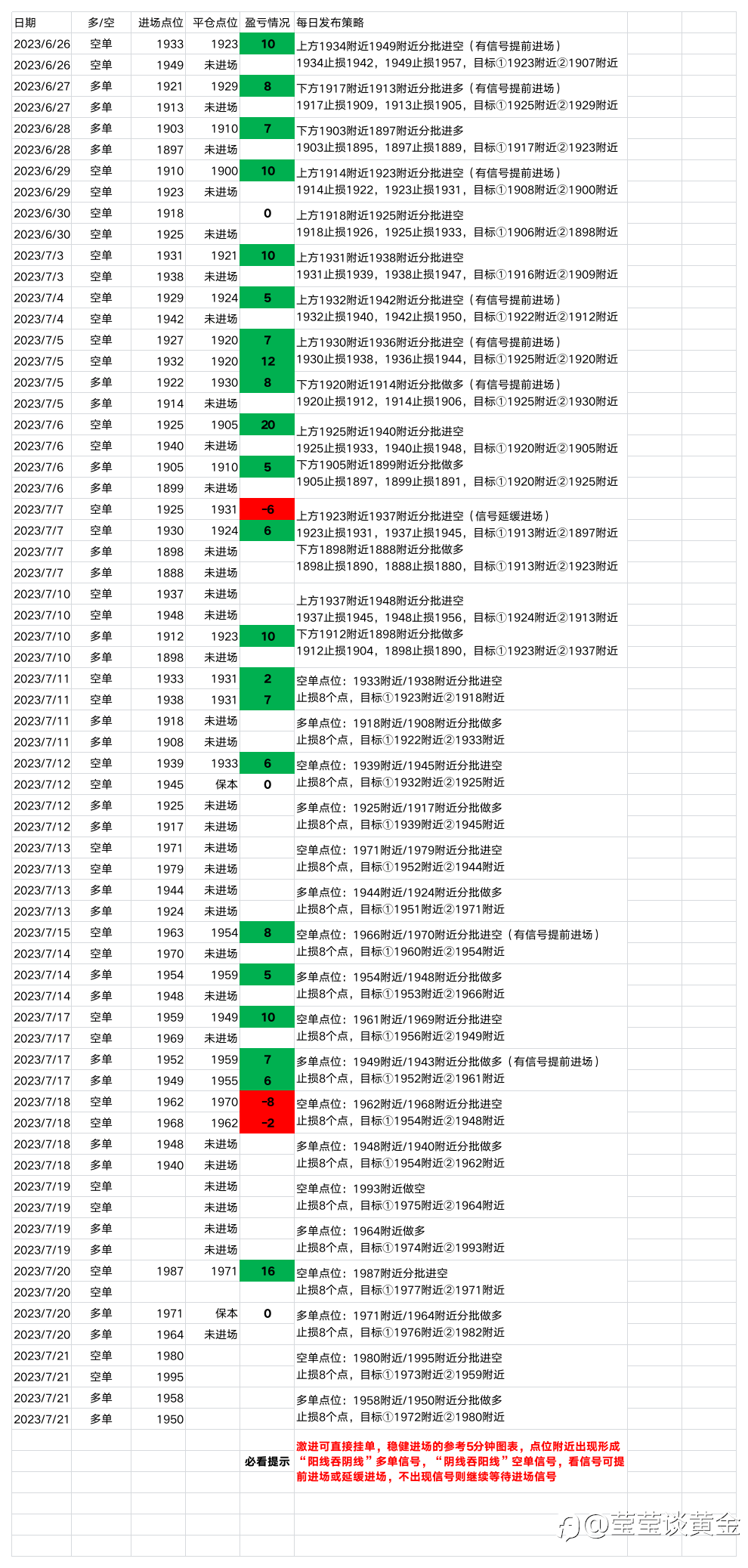Click strategy line 下方1912附近1898附近分批做多
The width and height of the screenshot is (748, 1568).
[x=380, y=634]
